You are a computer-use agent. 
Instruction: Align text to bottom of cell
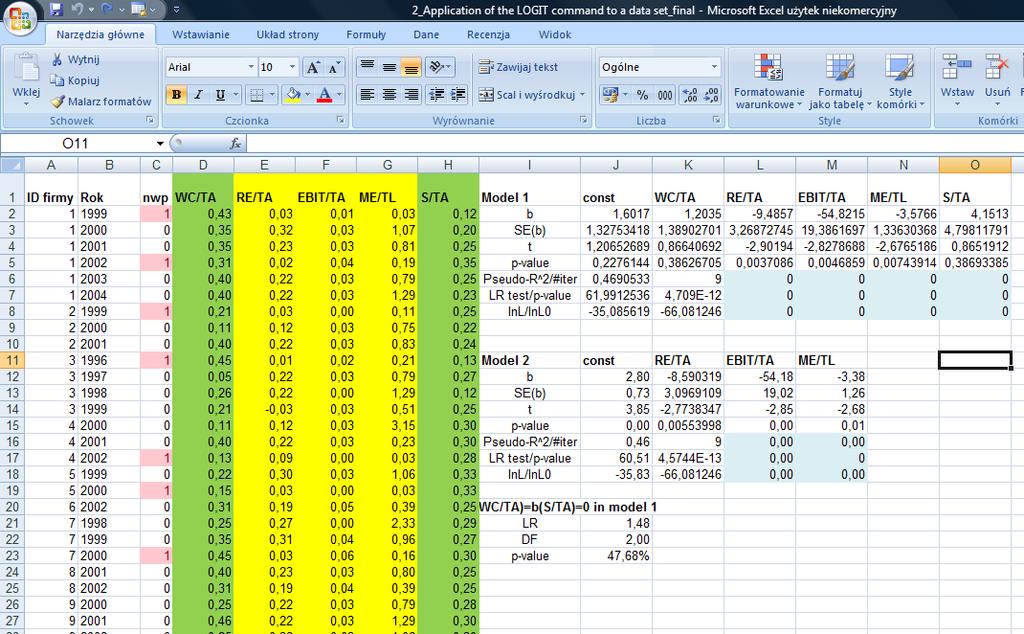(411, 67)
